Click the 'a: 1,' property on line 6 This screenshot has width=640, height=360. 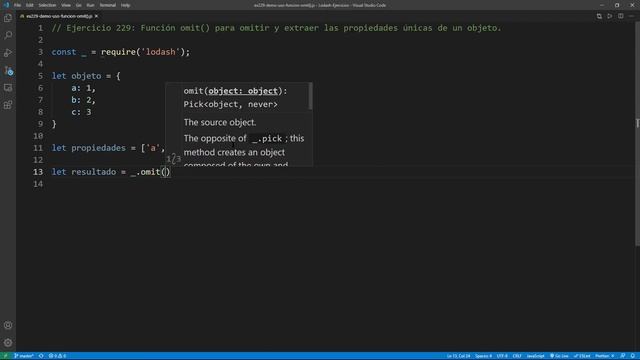click(x=83, y=88)
